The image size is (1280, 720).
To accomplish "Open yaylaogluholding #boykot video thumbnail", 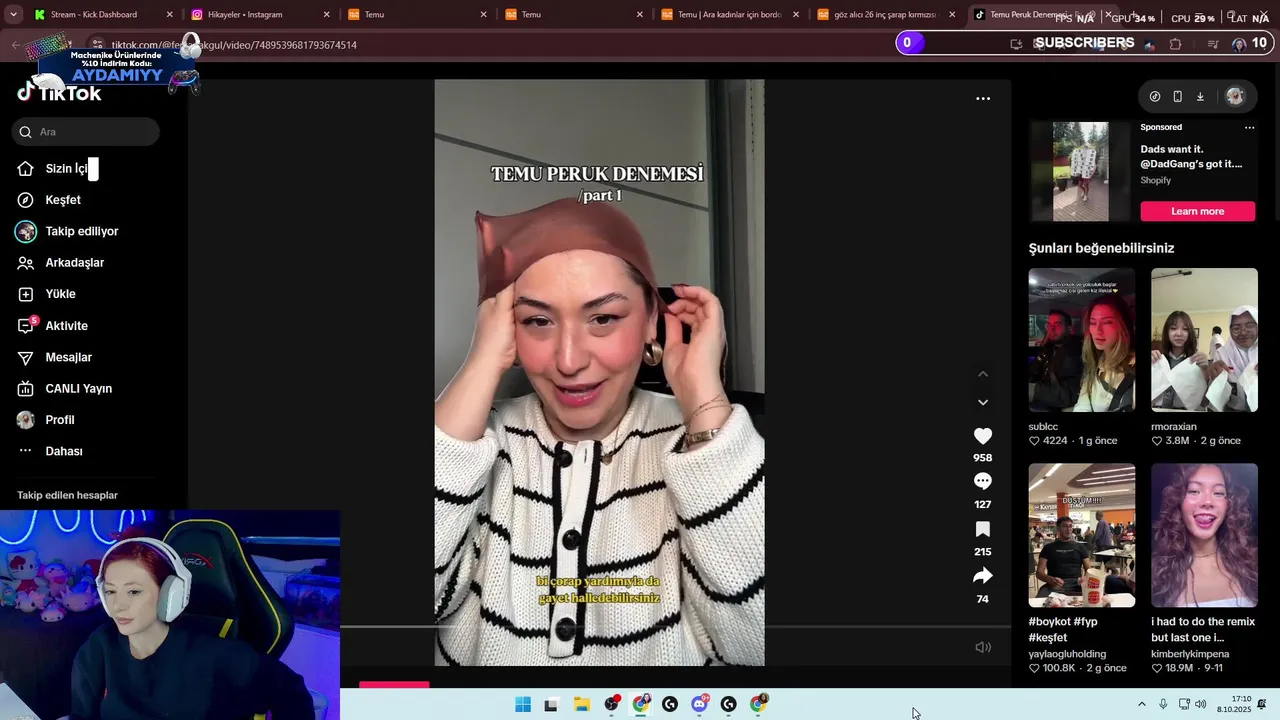I will (1082, 535).
